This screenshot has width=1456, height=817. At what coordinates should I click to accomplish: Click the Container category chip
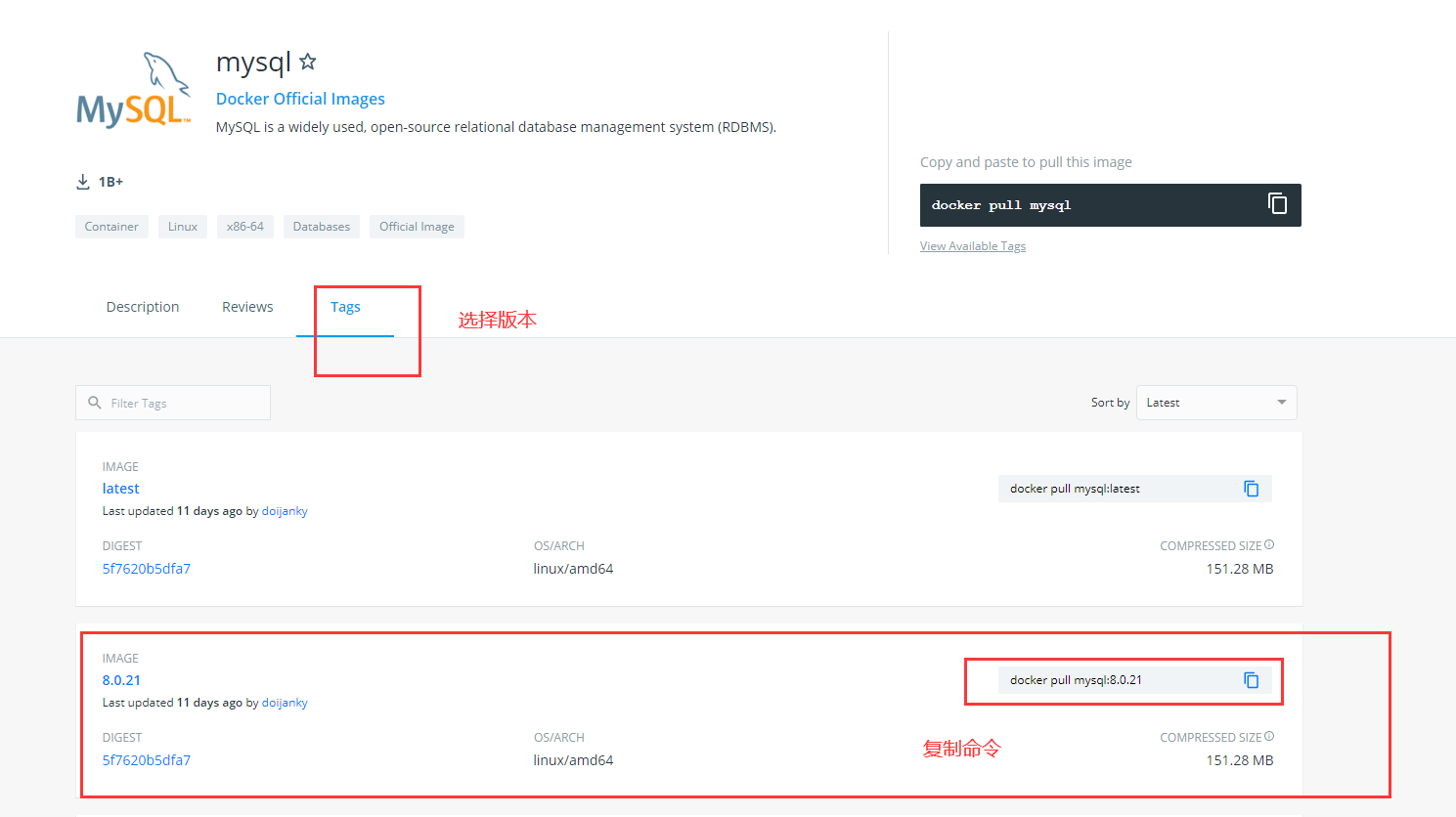point(111,227)
